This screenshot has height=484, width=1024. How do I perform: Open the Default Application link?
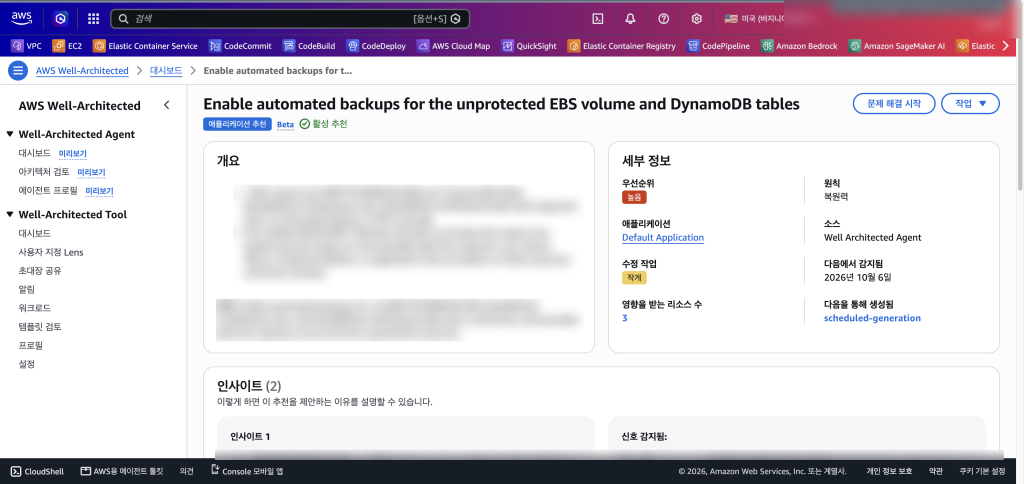tap(663, 238)
